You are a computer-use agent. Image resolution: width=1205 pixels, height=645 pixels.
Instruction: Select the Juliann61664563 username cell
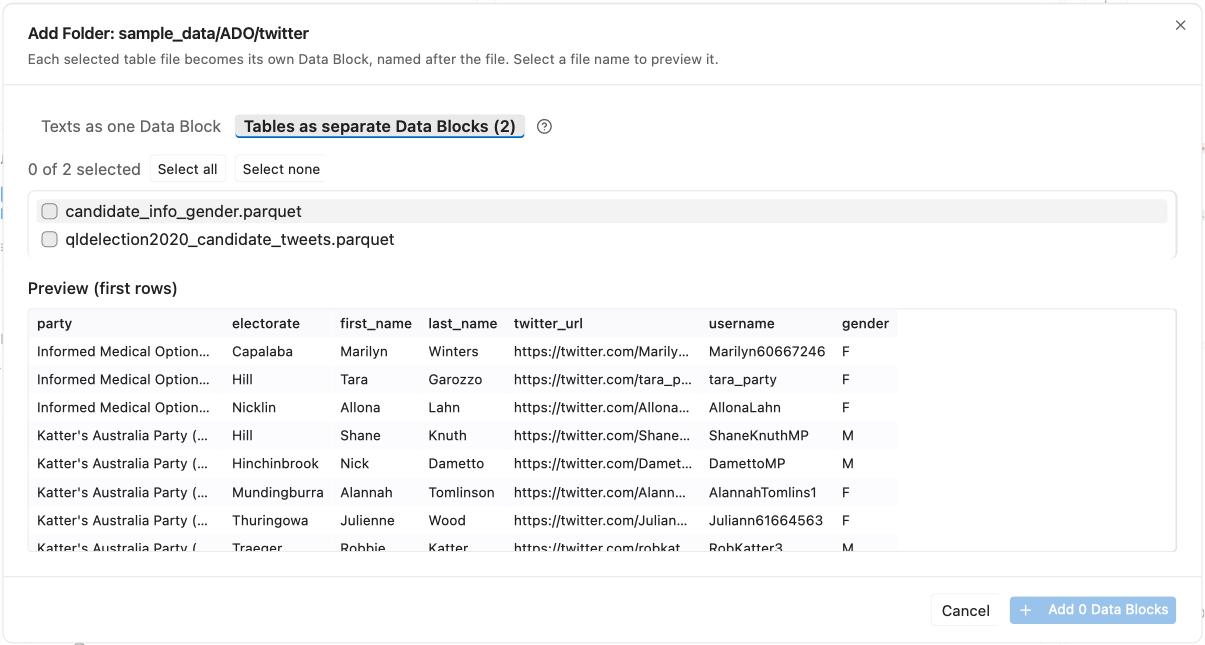(767, 521)
